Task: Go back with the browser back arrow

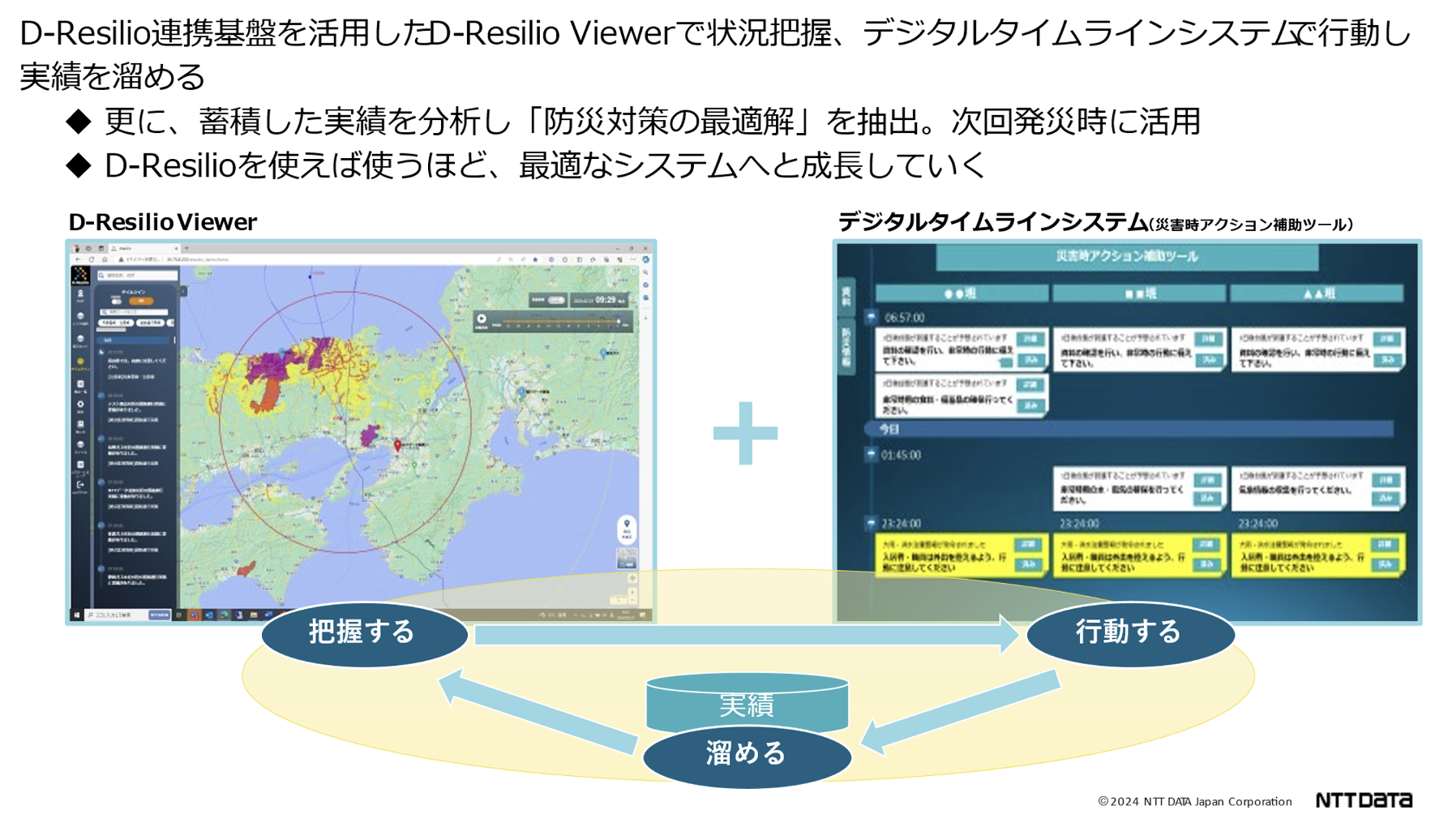Action: (x=78, y=259)
